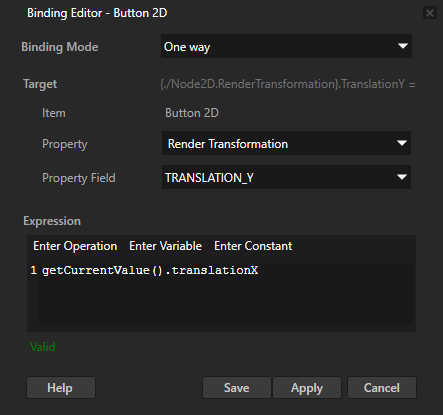This screenshot has width=443, height=415.
Task: Click line number 1 in expression editor
Action: click(33, 270)
